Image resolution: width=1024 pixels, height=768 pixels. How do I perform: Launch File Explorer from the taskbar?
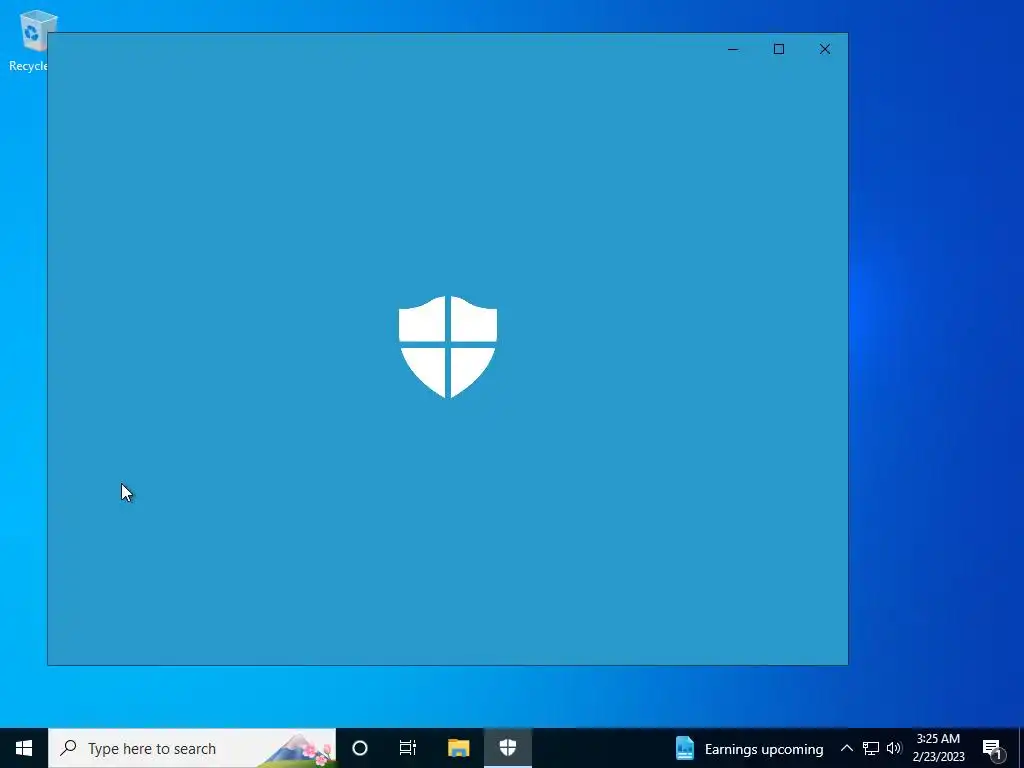pyautogui.click(x=458, y=748)
